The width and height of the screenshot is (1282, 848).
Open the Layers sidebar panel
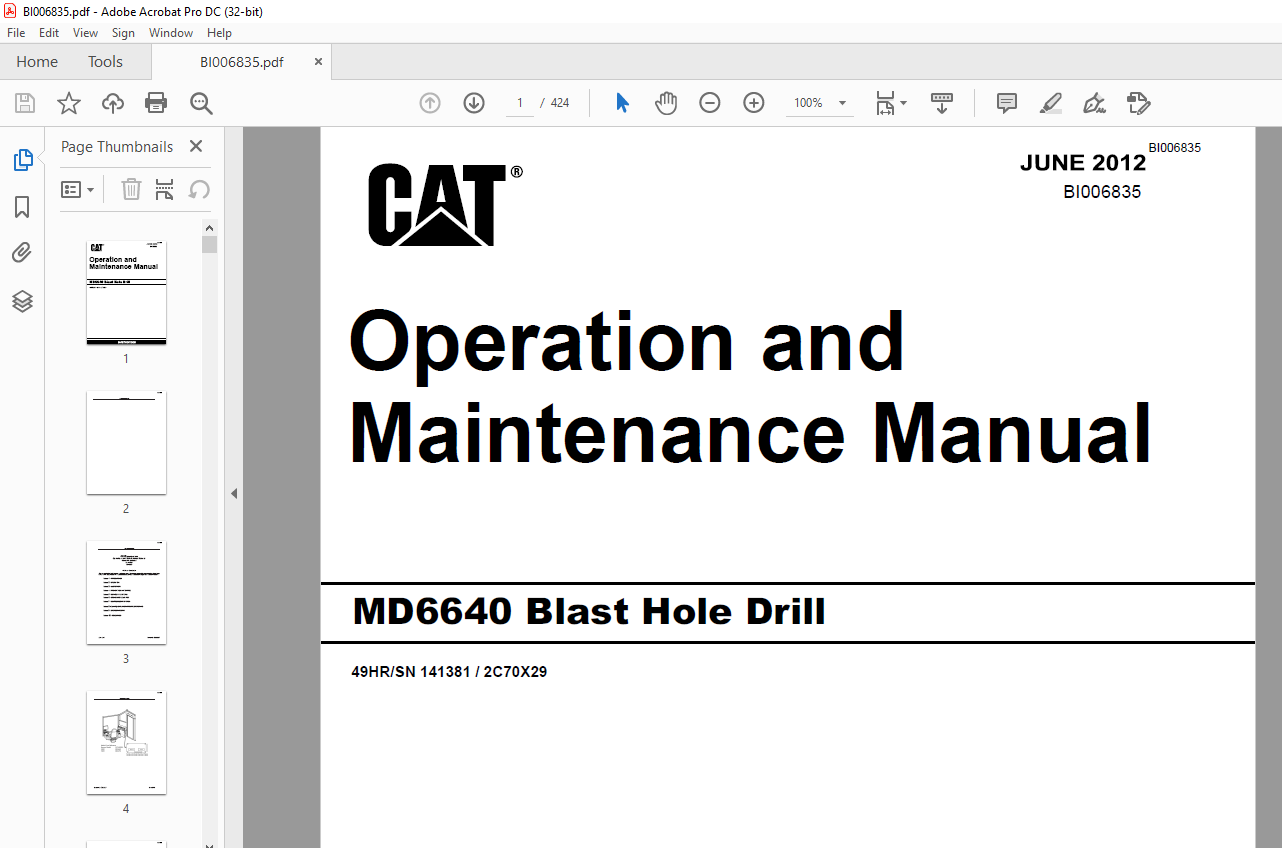tap(22, 301)
